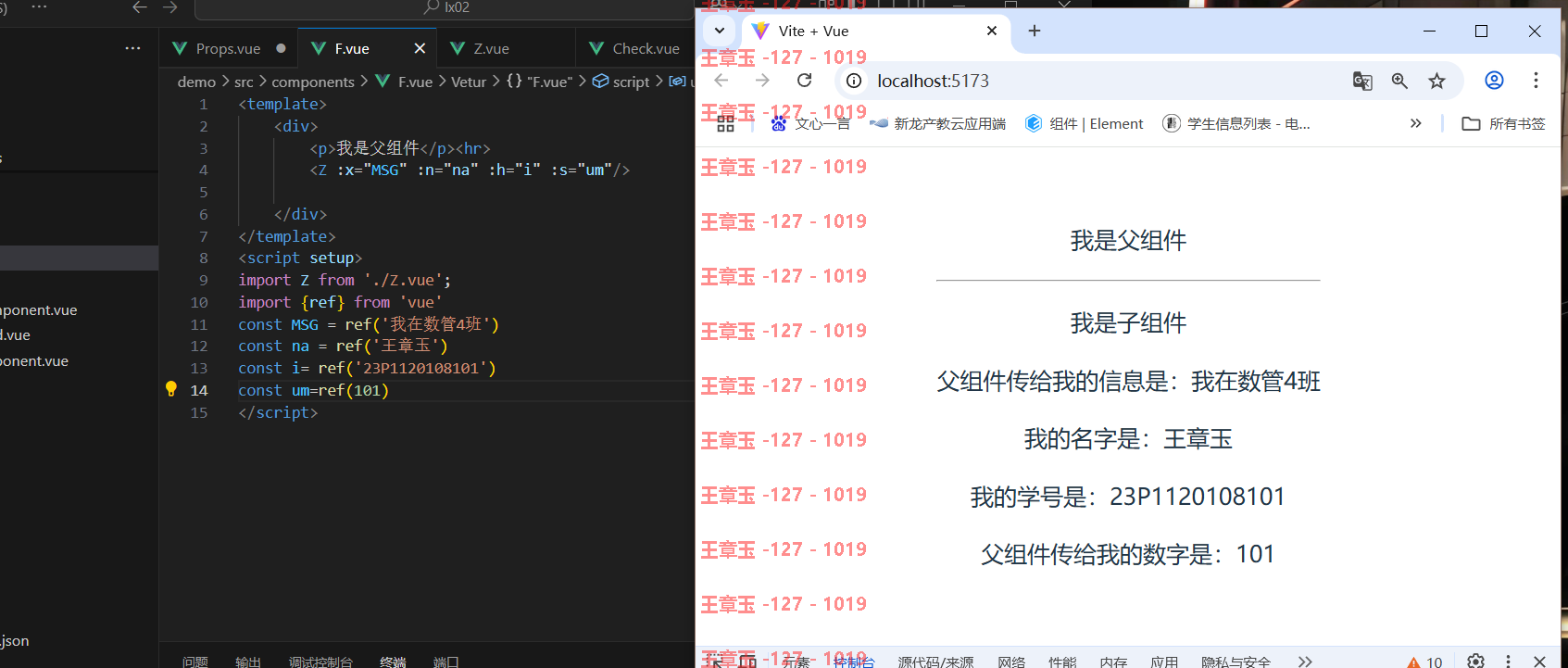Reload the localhost page in Chrome

[x=804, y=81]
